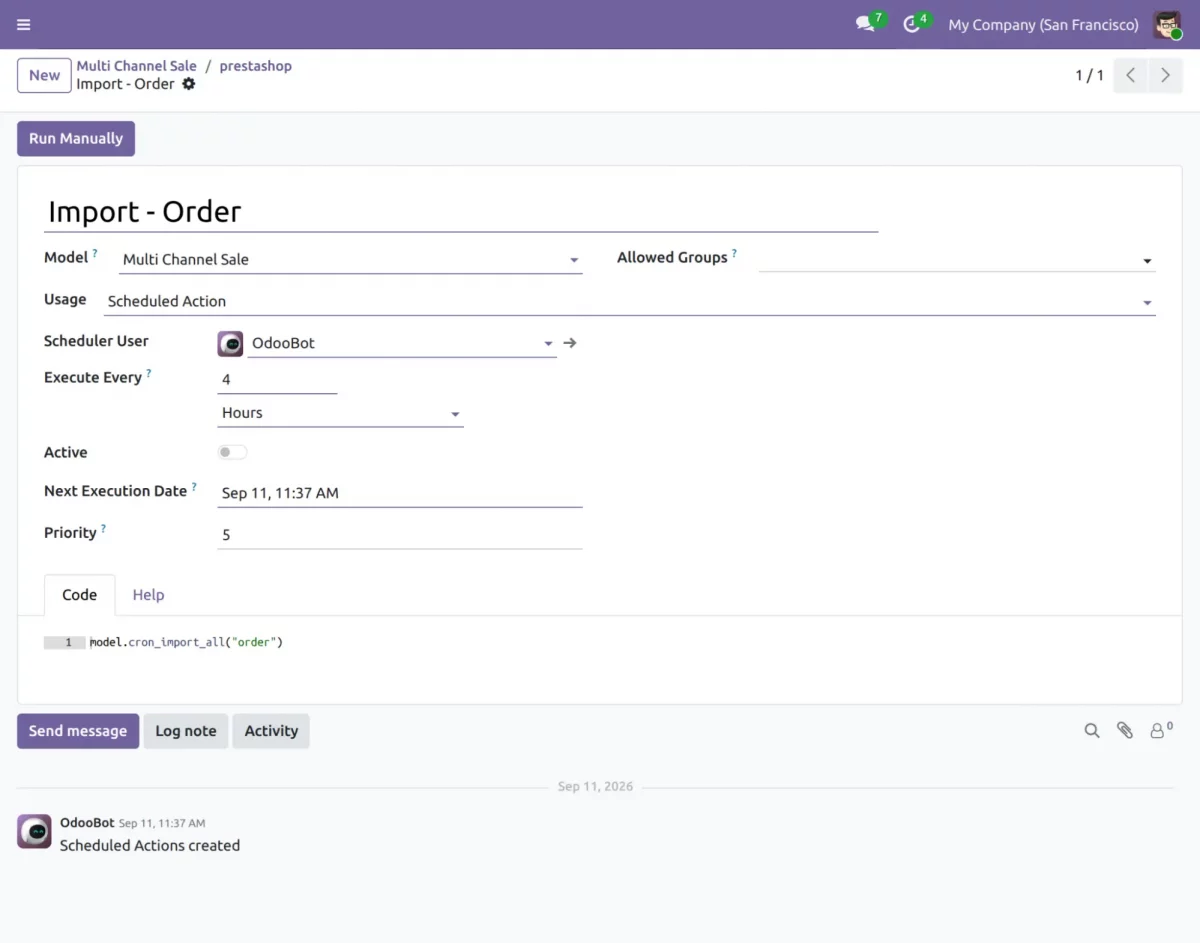Click message timestamp Sep 11, 11:37 AM
Viewport: 1200px width, 943px height.
pos(162,823)
